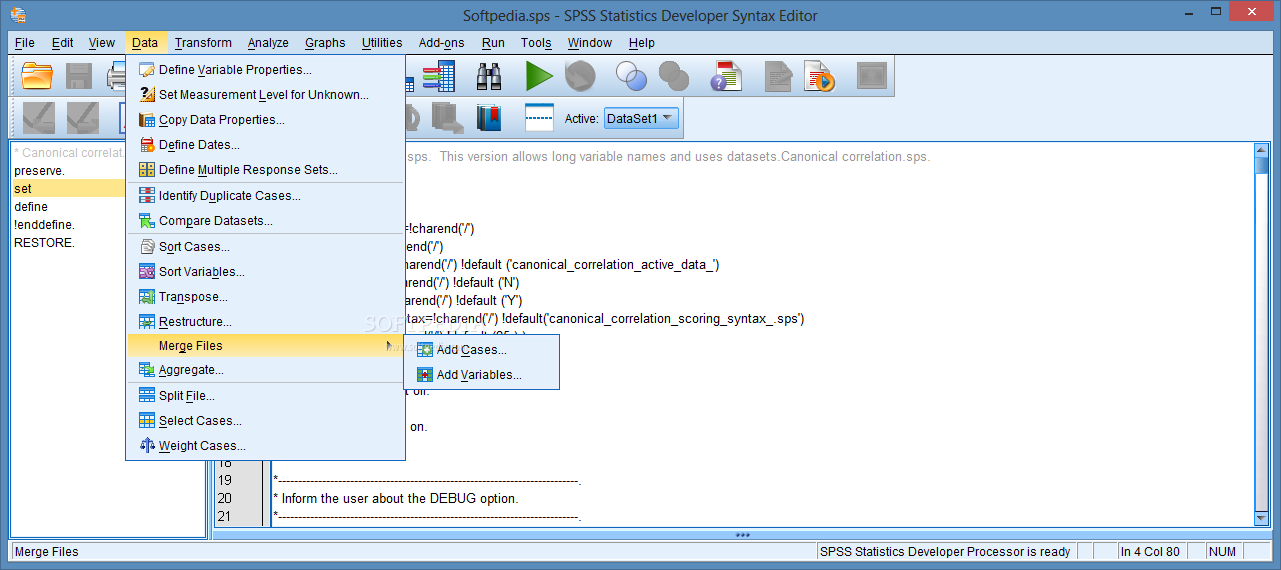
Task: Open the Syntax Help document icon
Action: [x=726, y=76]
